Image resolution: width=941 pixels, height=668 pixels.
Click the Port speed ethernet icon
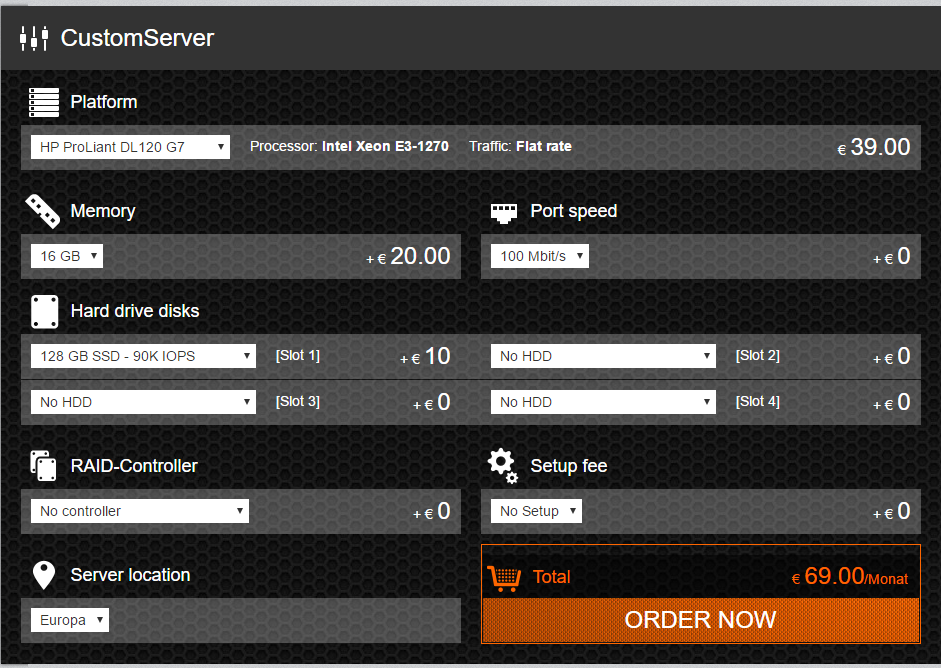tap(502, 212)
